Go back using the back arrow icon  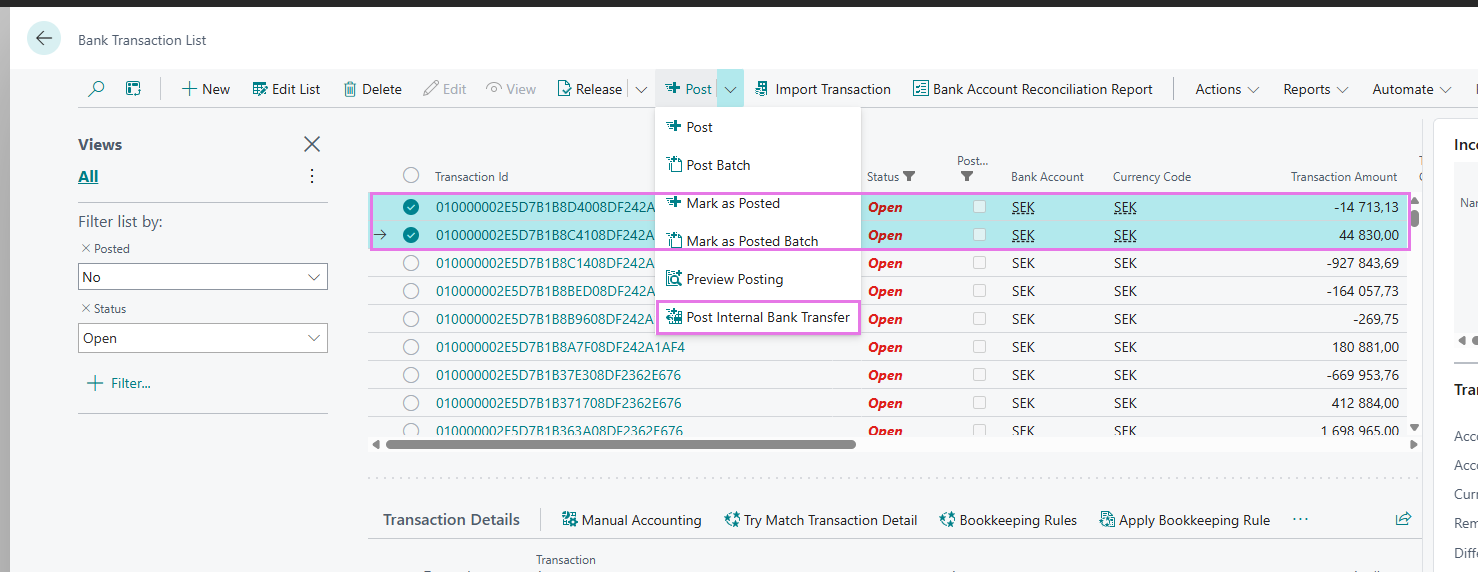coord(44,39)
